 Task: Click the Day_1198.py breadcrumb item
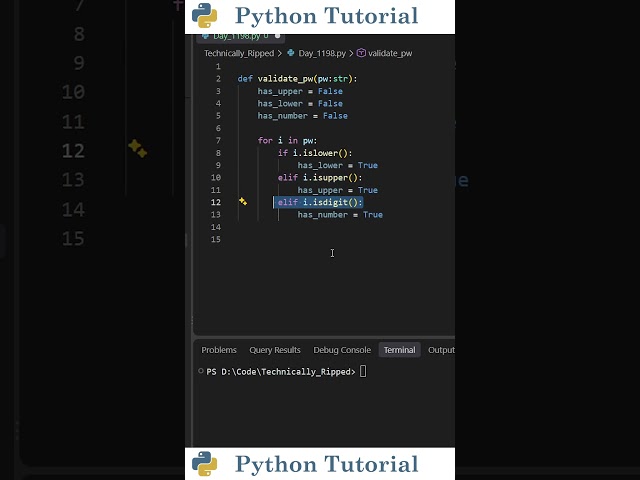pos(322,53)
